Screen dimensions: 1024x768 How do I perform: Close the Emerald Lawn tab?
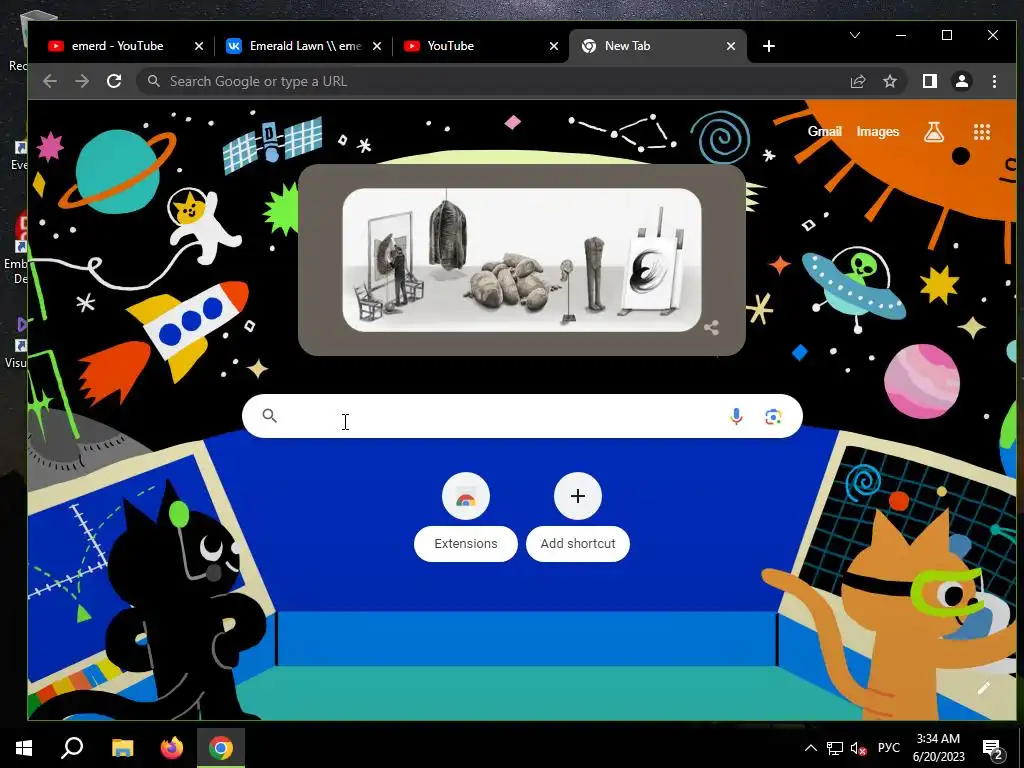coord(377,46)
